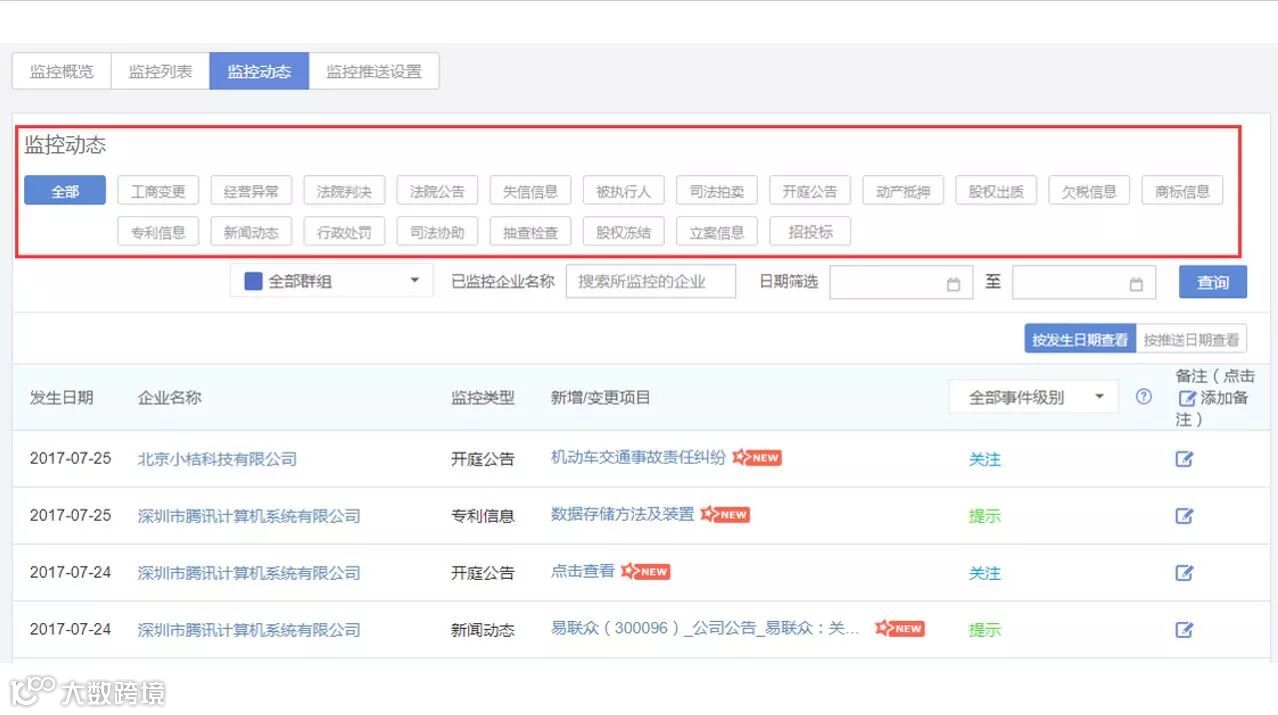Filter by 法院判决

point(344,191)
